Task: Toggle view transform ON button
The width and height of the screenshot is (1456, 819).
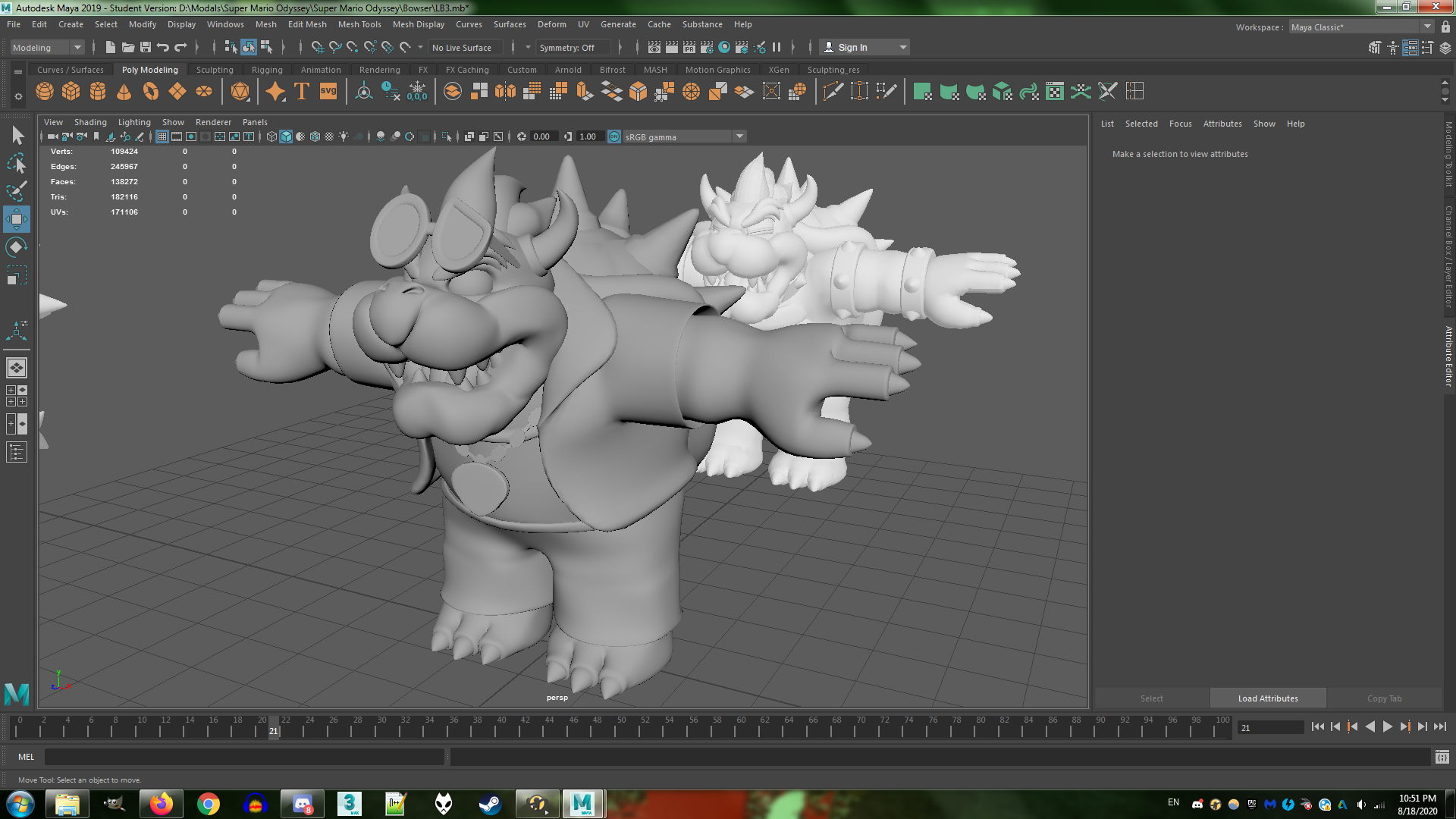Action: [x=614, y=136]
